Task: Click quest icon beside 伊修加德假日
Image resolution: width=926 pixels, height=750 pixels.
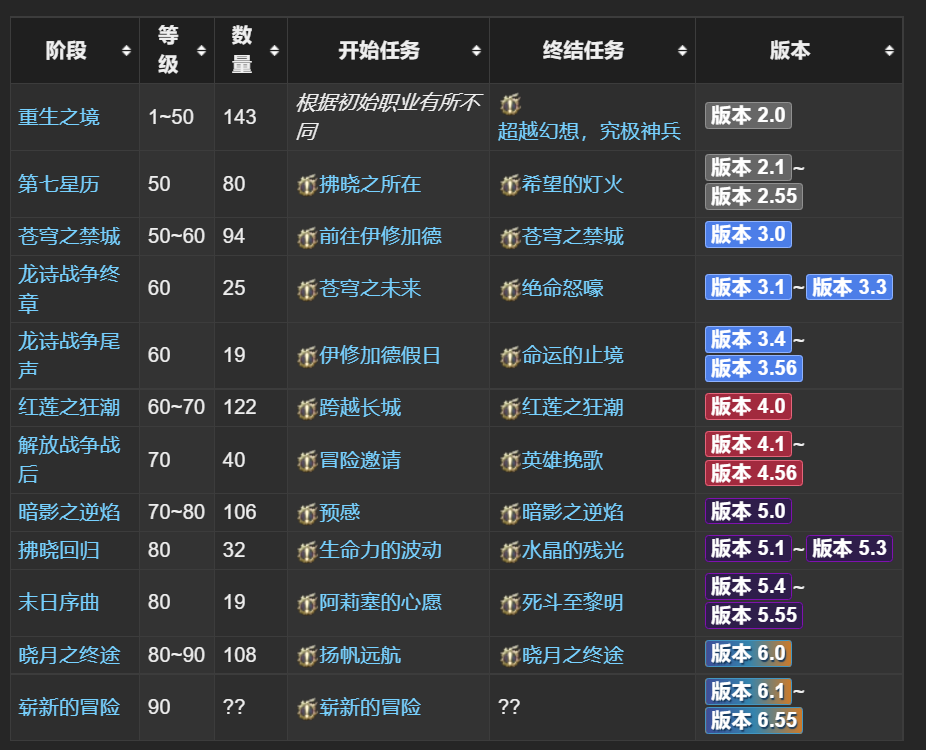Action: coord(307,356)
